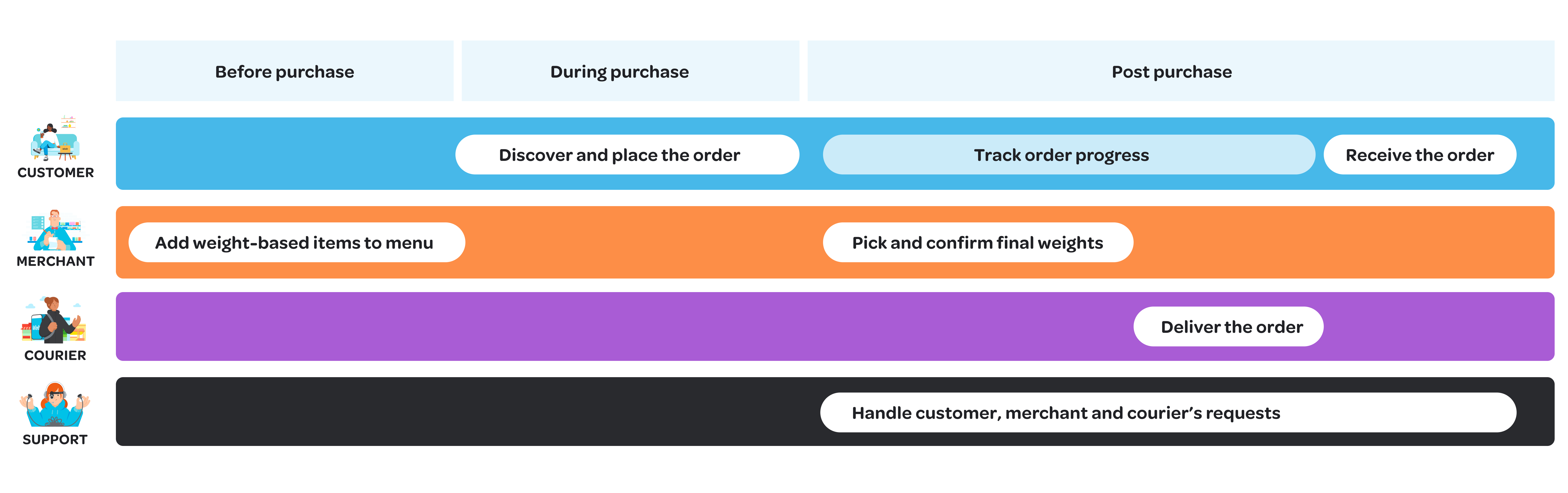
Task: Click the Courier illustration icon
Action: pos(54,320)
